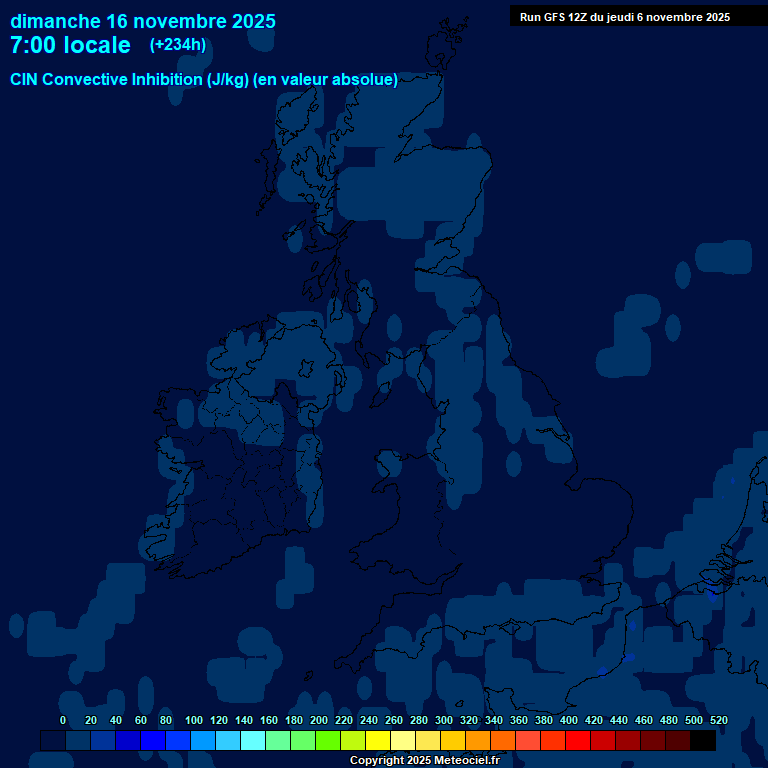Click the orange-red swatch between 360 and 380
768x768 pixels.
point(528,740)
